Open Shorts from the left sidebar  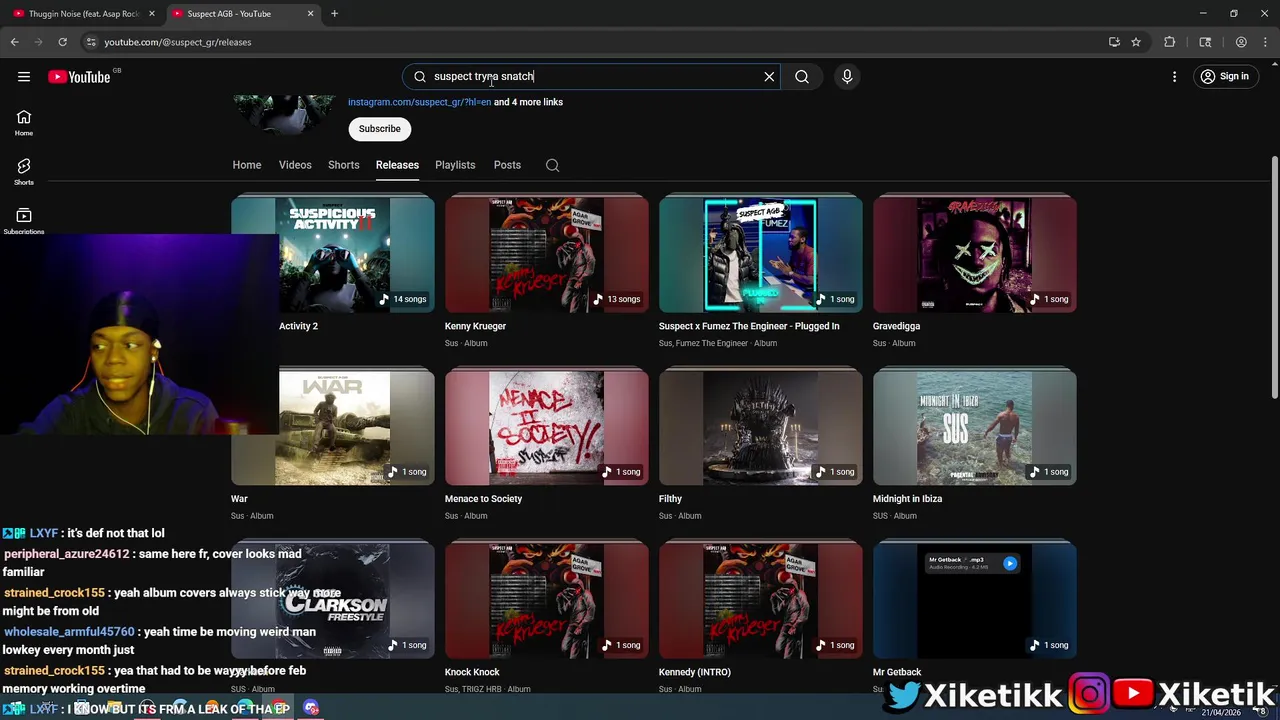coord(24,171)
